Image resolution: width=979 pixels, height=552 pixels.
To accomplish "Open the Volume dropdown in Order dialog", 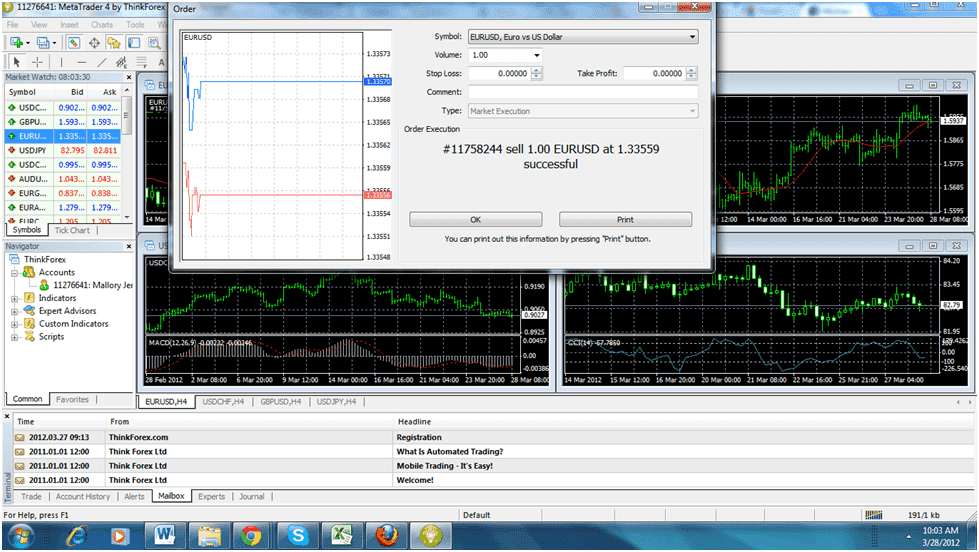I will (x=536, y=55).
